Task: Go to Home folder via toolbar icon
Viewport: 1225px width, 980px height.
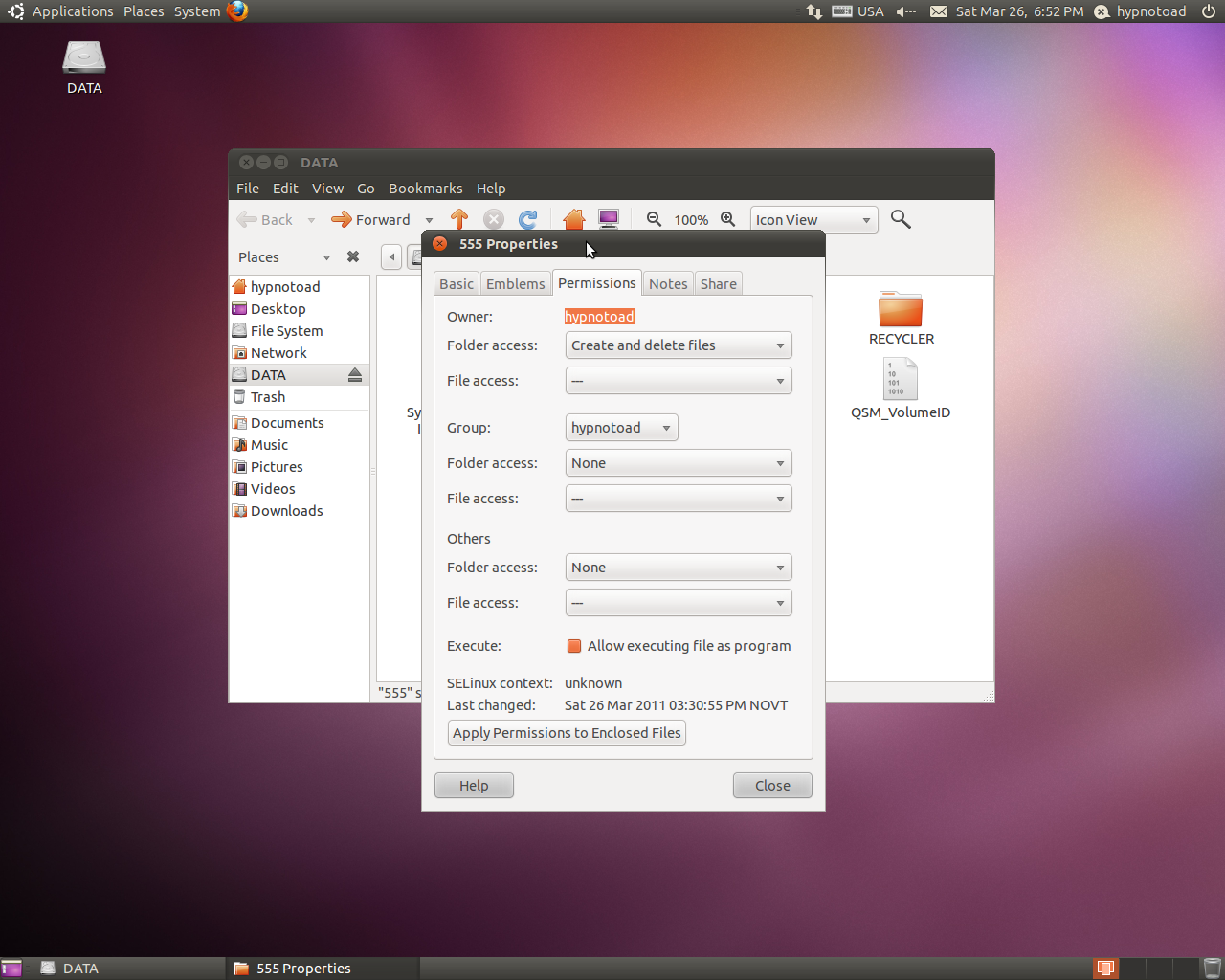Action: 573,219
